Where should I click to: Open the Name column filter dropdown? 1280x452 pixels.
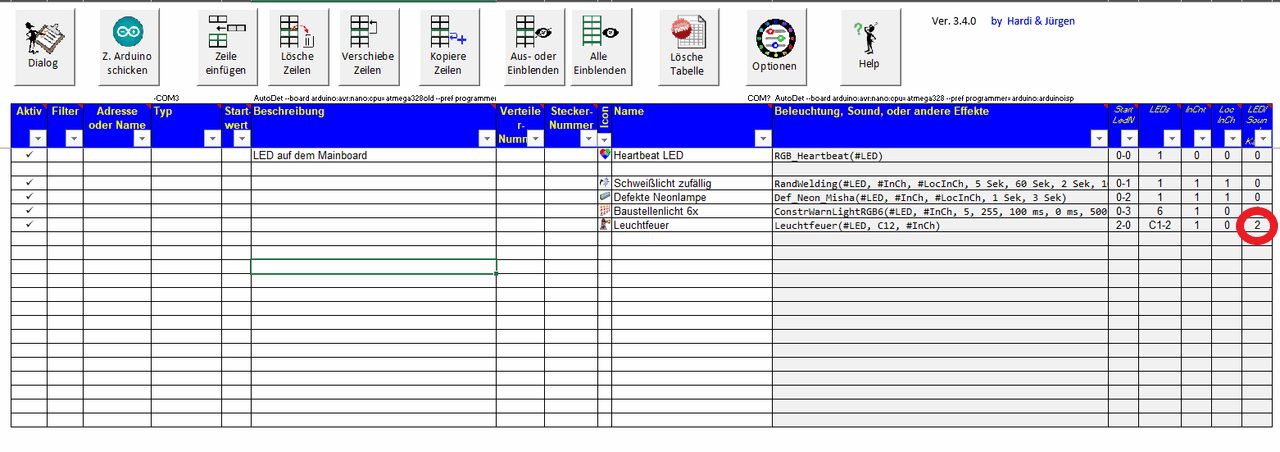(763, 139)
